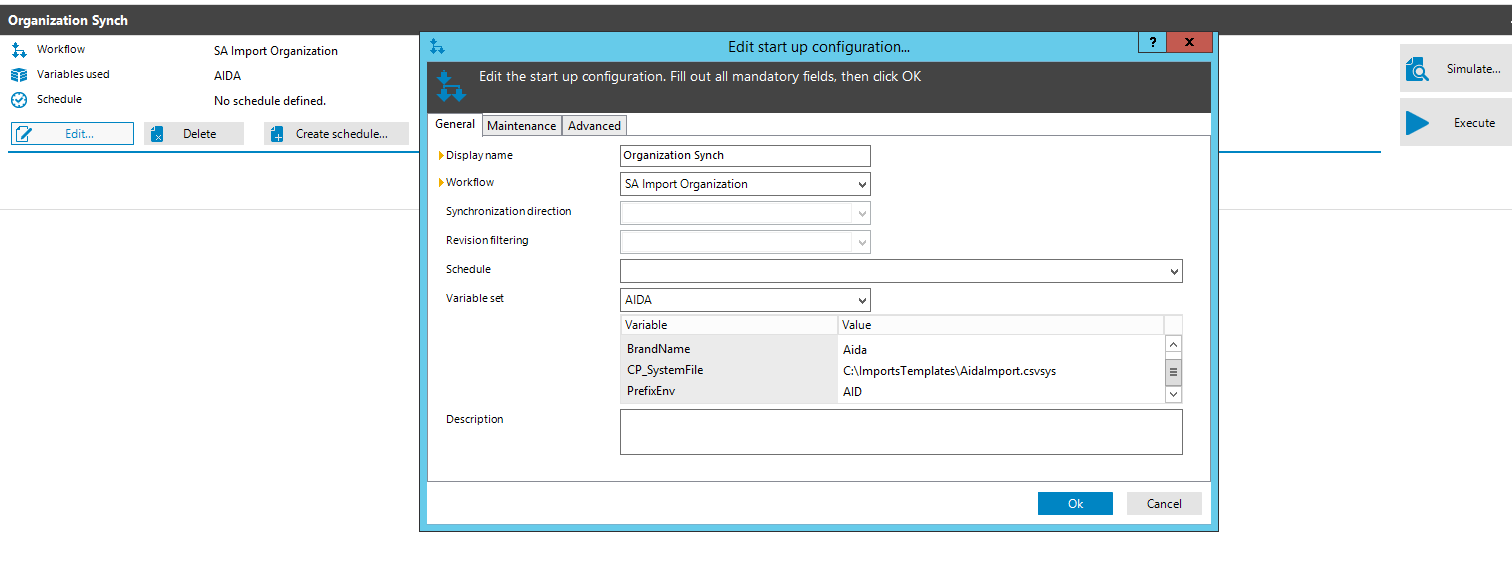Click the dialog help question mark
Screen dimensions: 1512x578
(x=1152, y=42)
